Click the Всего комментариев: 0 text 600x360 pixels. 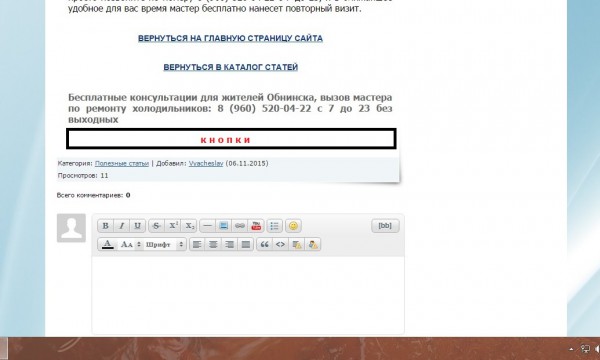click(x=93, y=195)
